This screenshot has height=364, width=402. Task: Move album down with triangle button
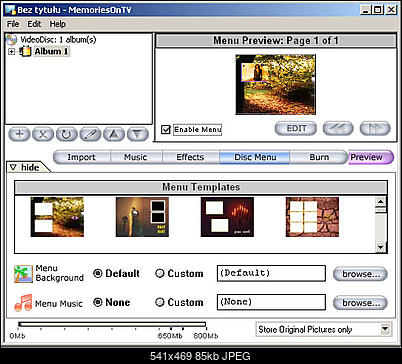pyautogui.click(x=138, y=134)
